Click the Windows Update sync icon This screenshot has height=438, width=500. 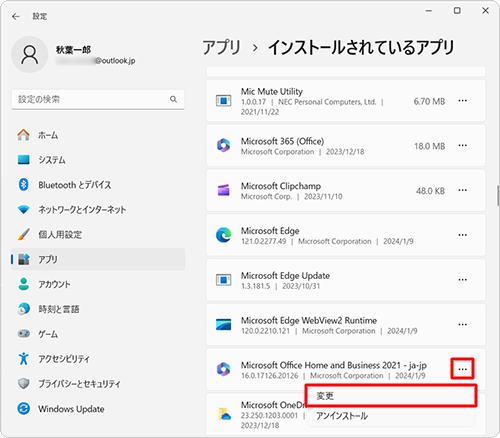coord(23,408)
